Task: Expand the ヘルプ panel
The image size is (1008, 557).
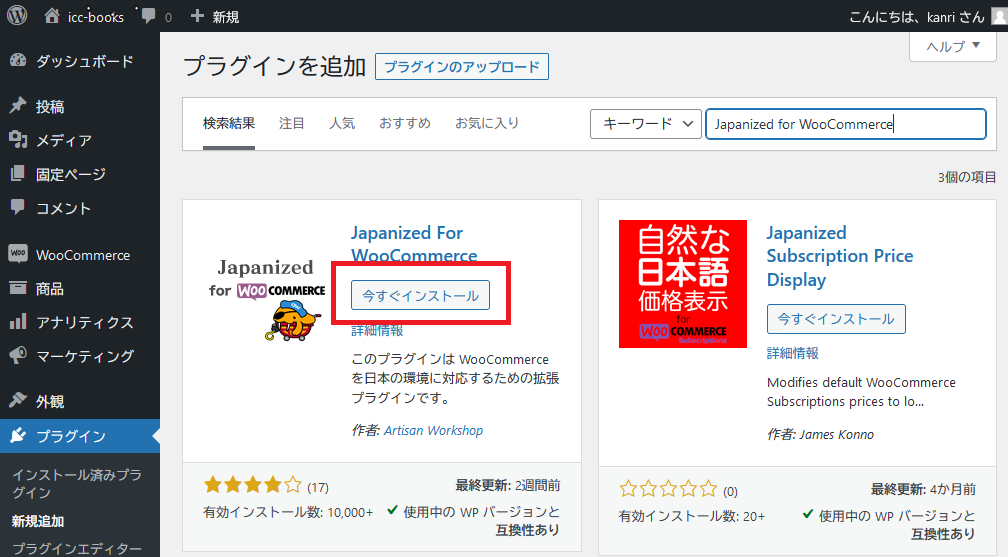Action: point(953,46)
